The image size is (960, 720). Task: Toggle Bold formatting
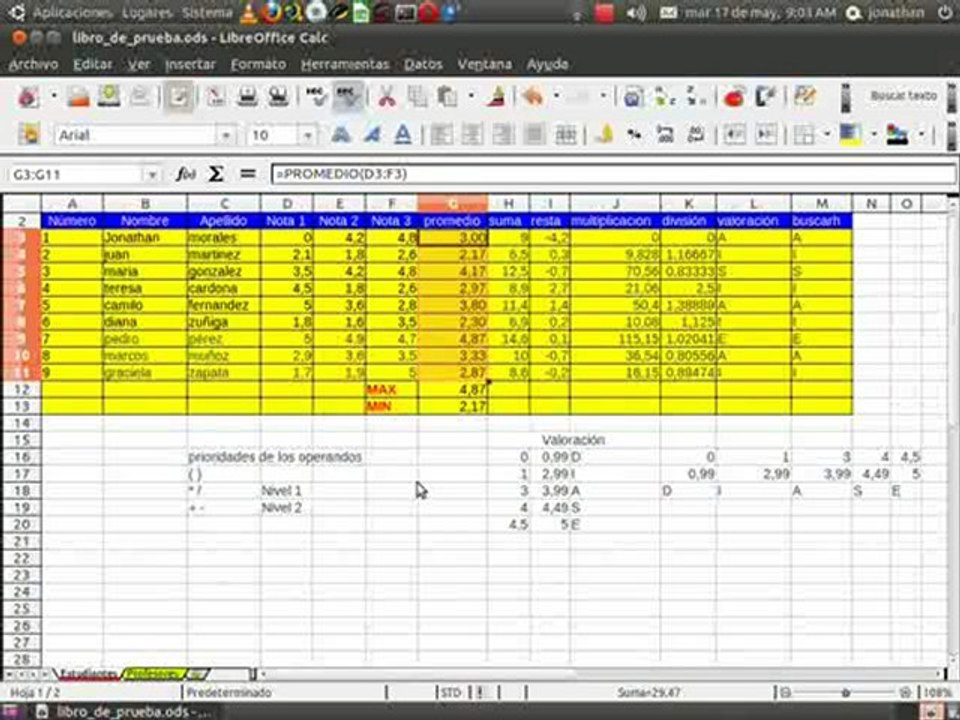pyautogui.click(x=341, y=134)
